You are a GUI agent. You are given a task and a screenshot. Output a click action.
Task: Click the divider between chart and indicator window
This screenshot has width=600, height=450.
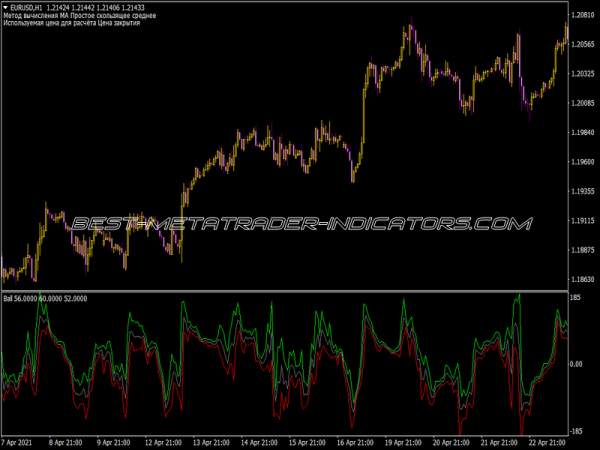[x=285, y=292]
